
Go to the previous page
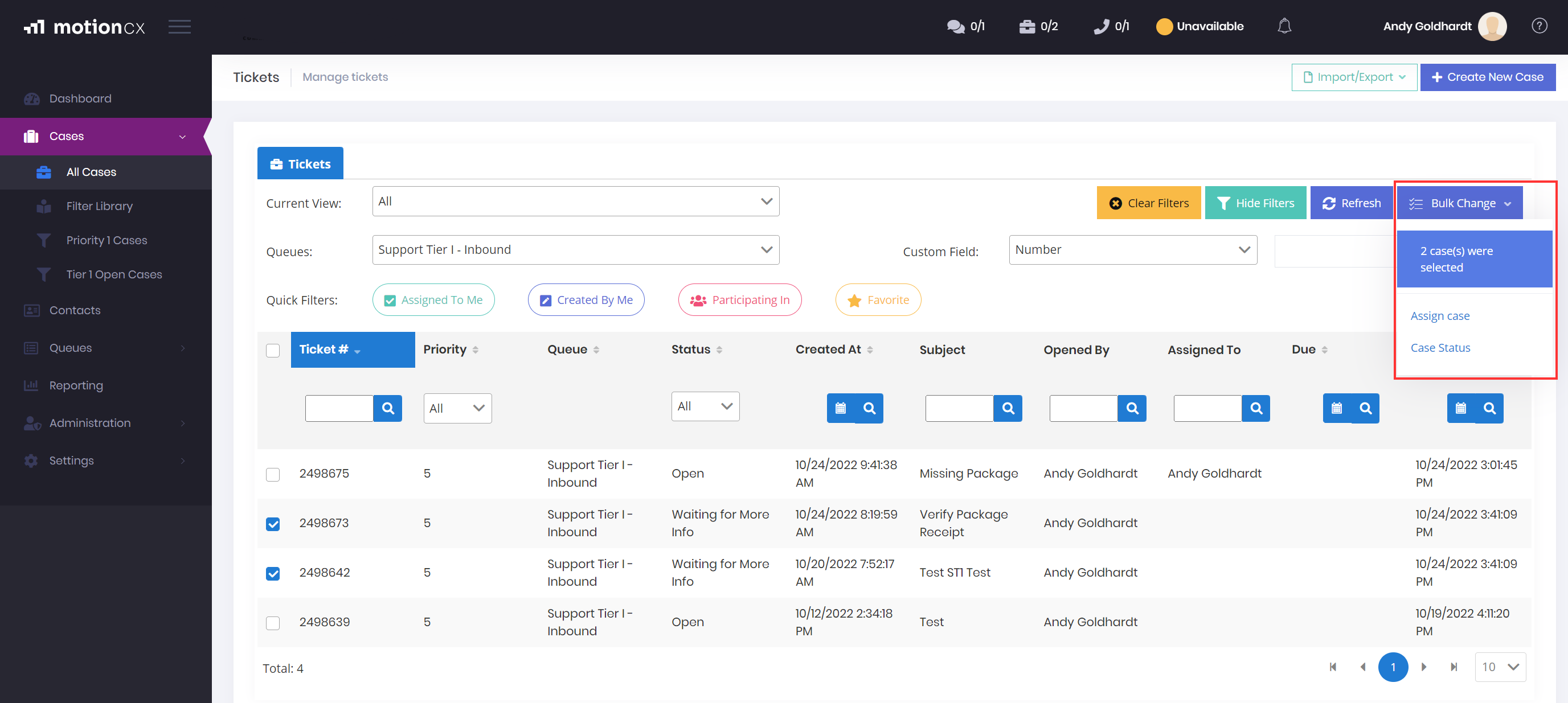coord(1363,667)
